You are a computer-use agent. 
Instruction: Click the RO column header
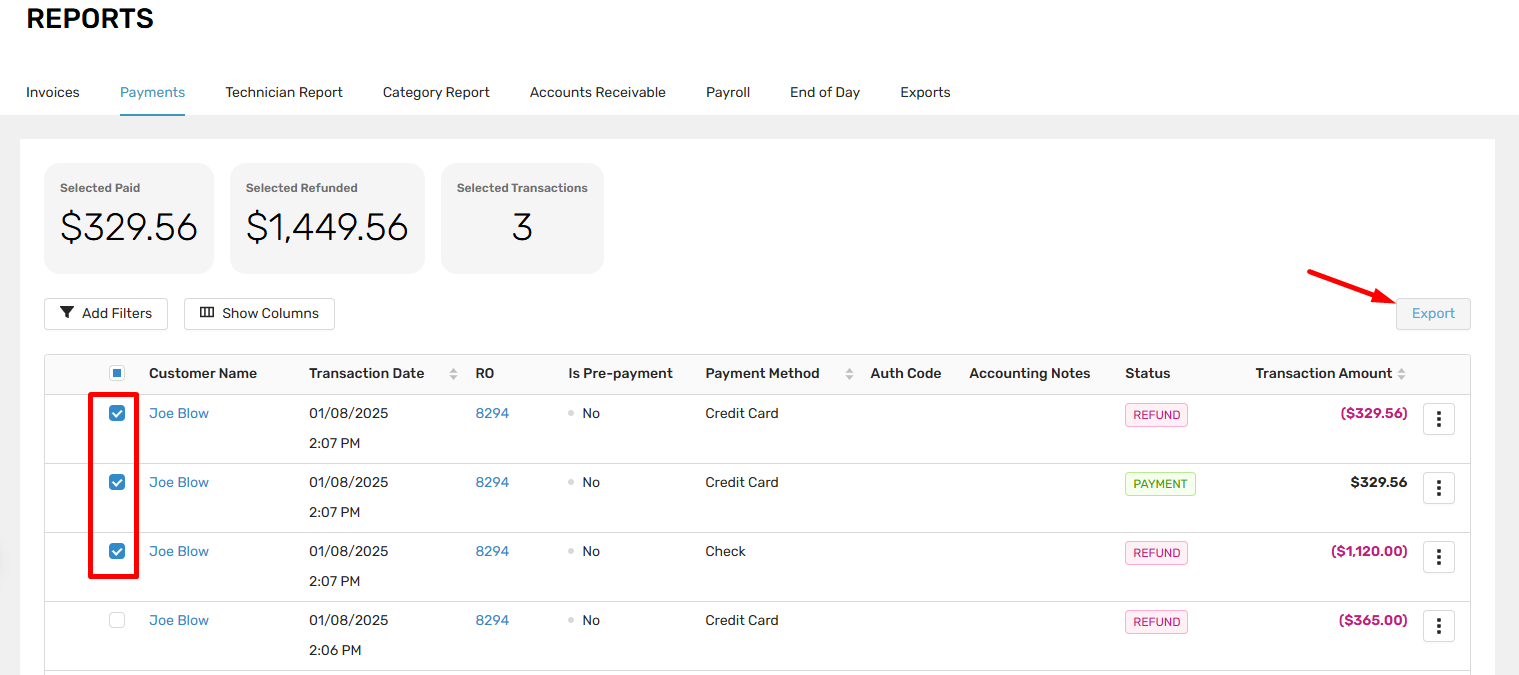[484, 373]
